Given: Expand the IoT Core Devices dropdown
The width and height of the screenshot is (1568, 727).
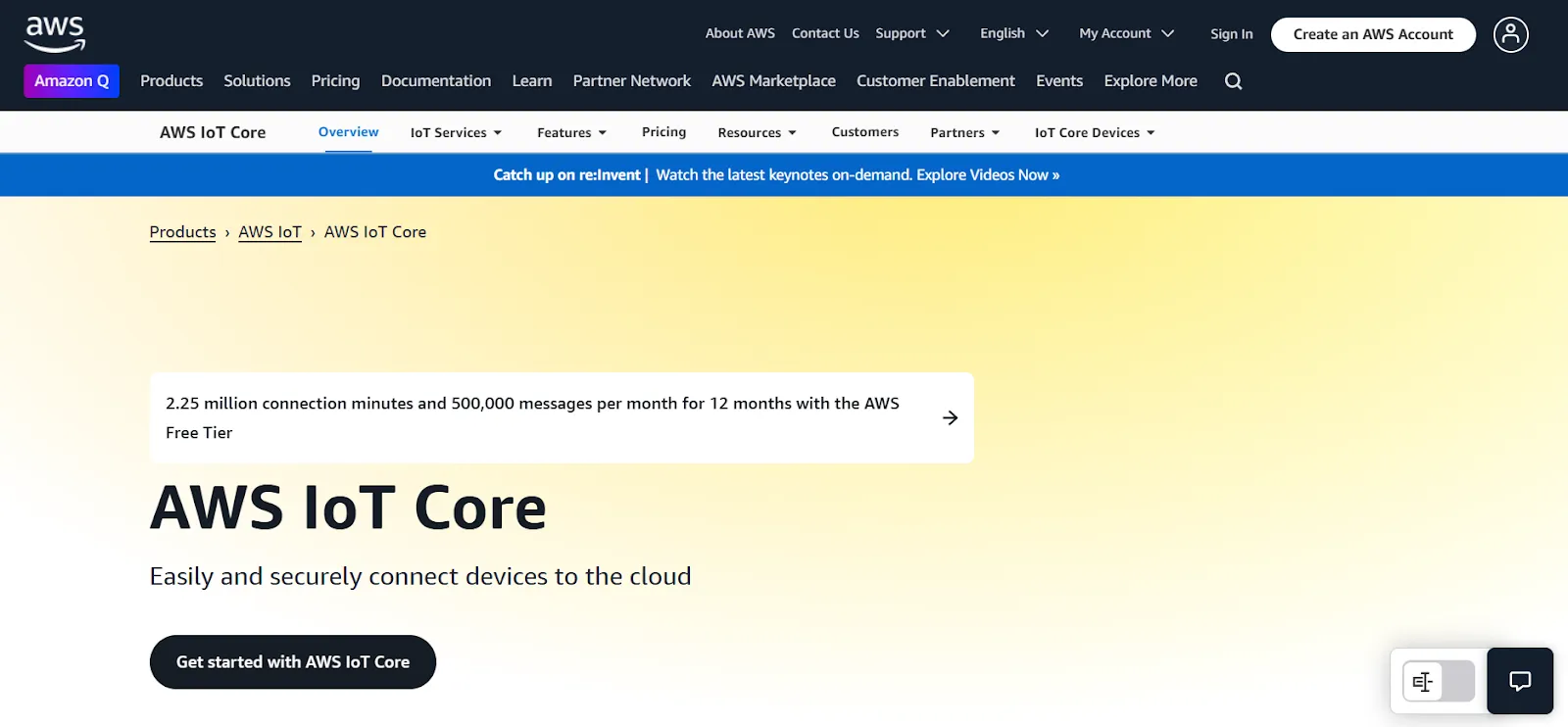Looking at the screenshot, I should coord(1095,132).
